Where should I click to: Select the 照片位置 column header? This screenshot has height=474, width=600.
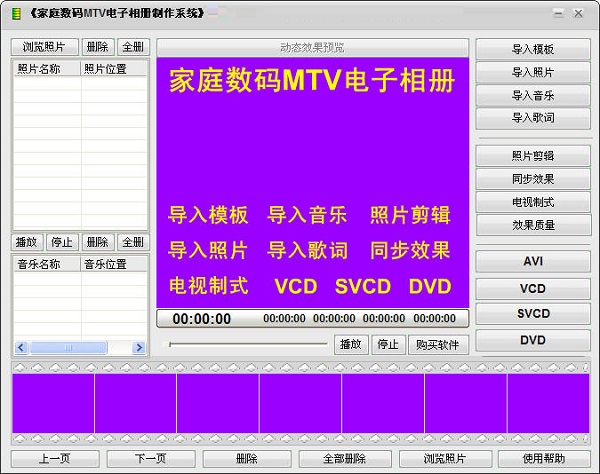[x=114, y=69]
